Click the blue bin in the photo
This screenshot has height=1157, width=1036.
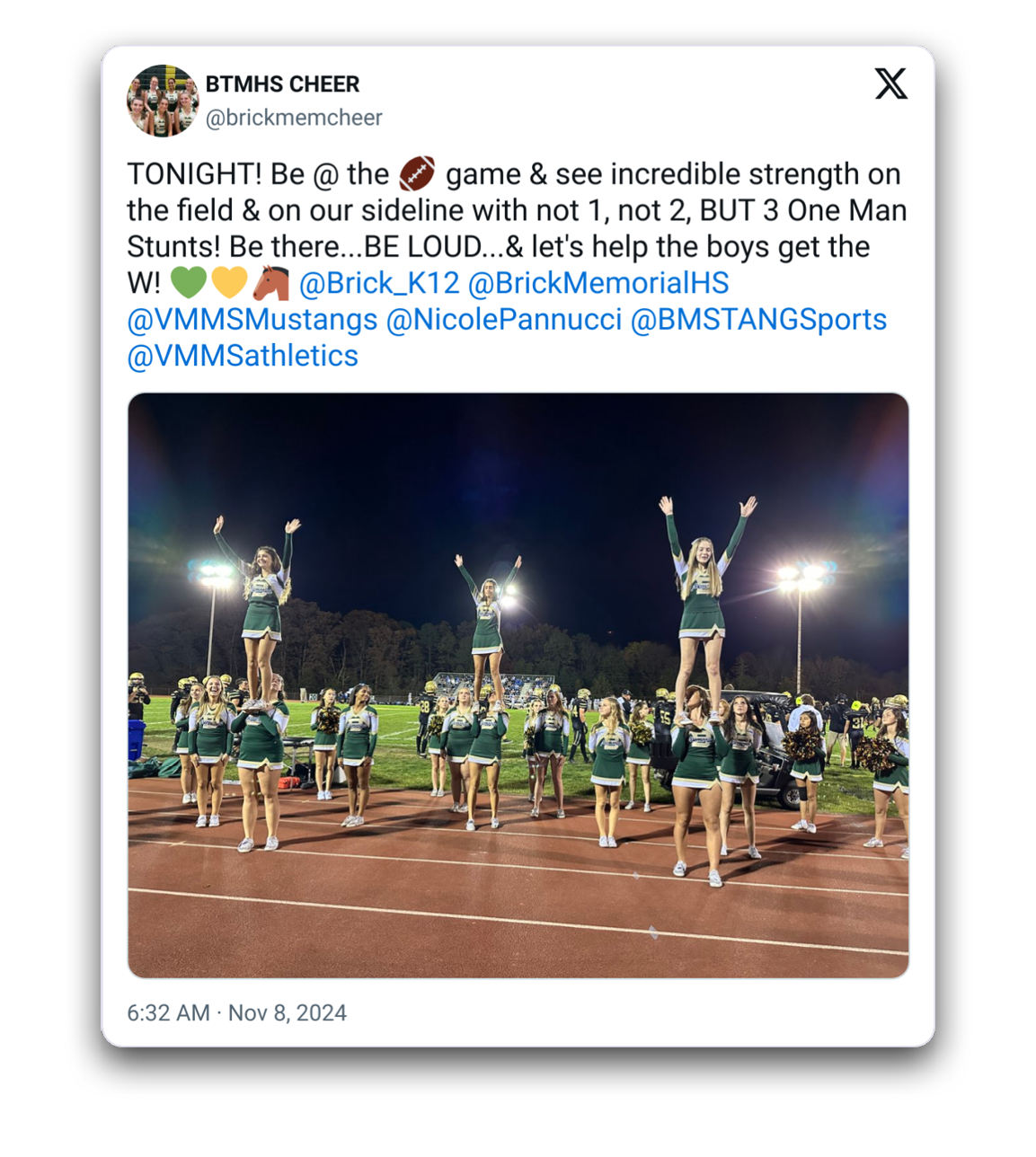click(137, 739)
